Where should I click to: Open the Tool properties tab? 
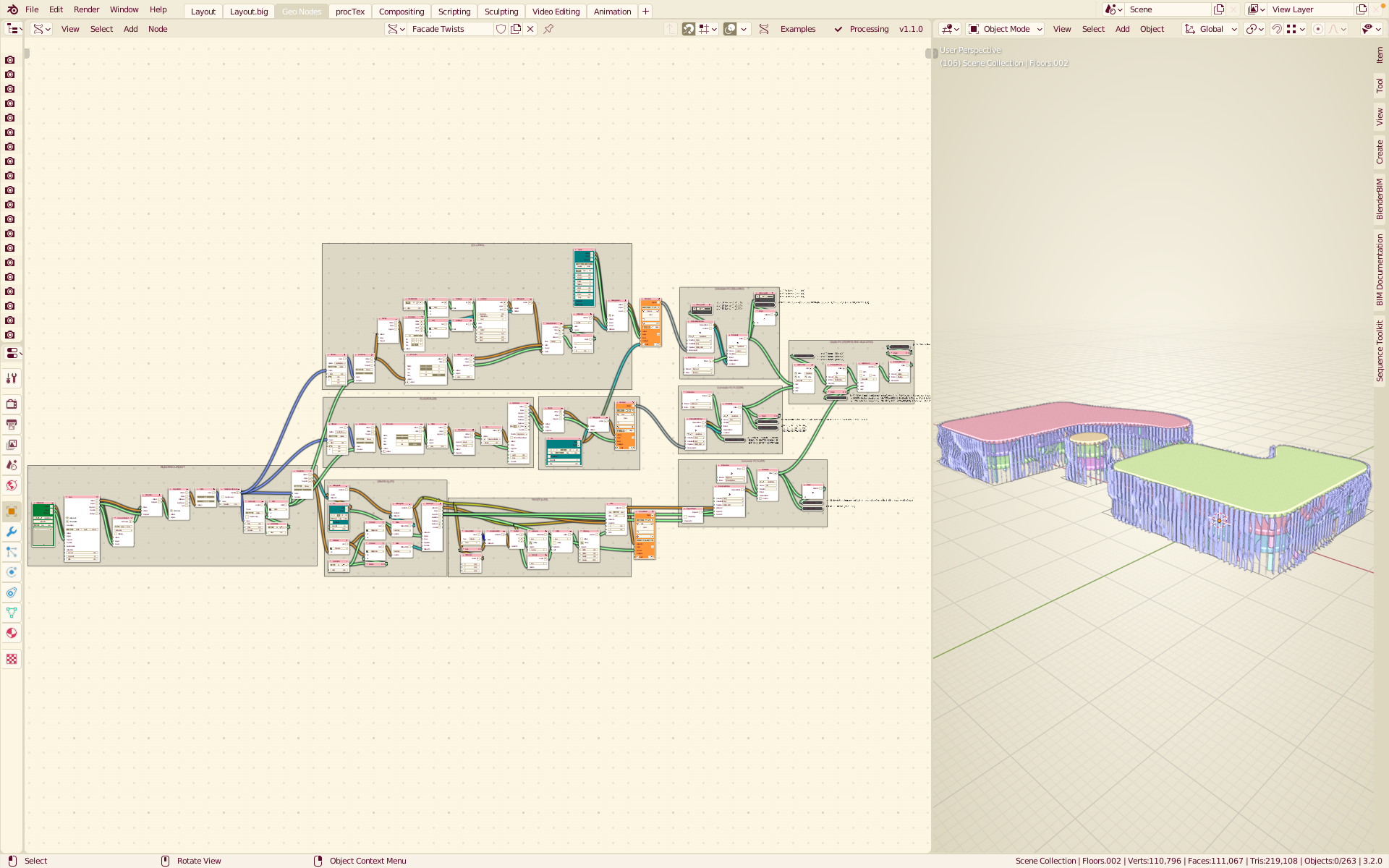click(12, 378)
